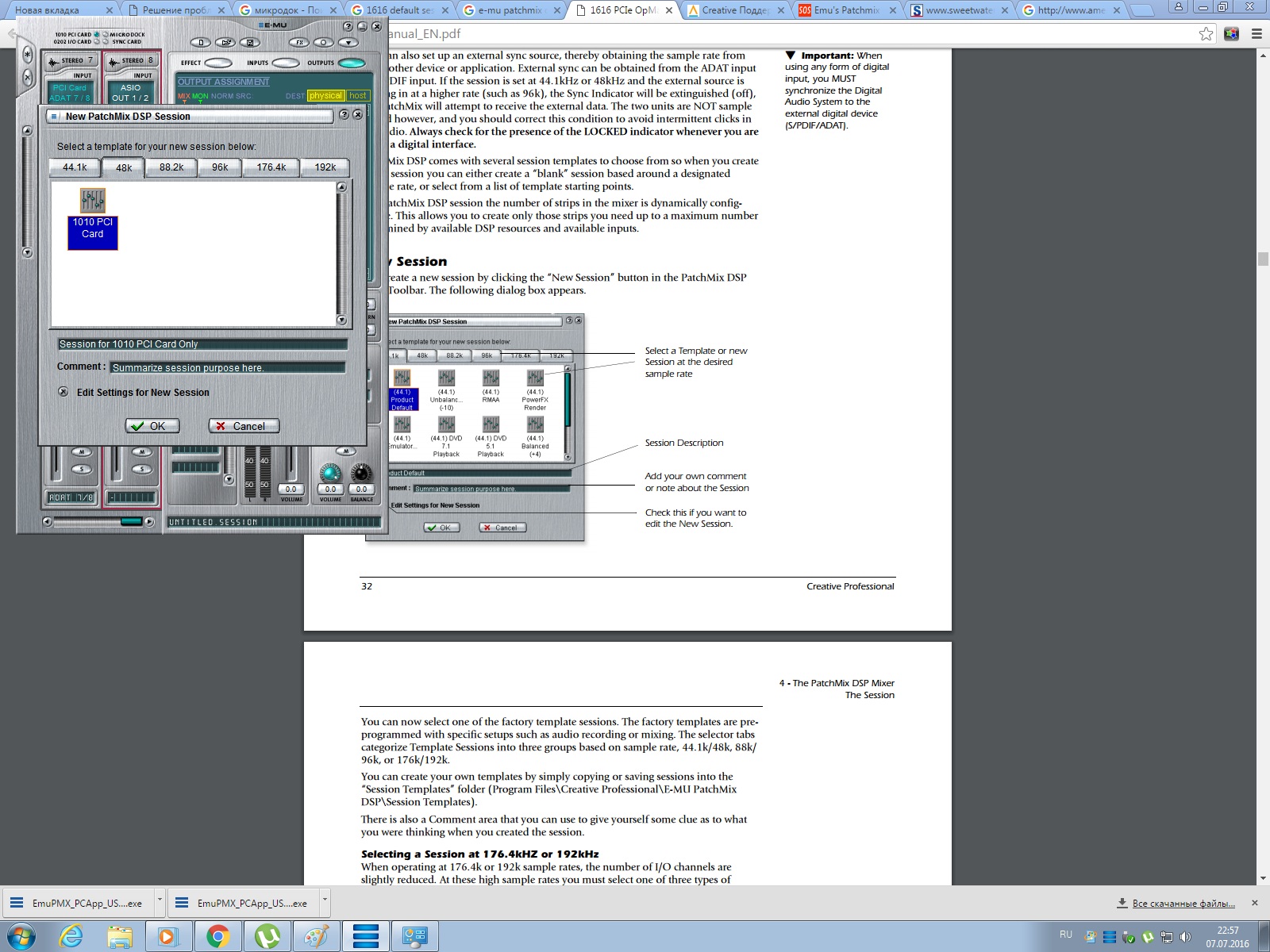Click template list scroll-up arrow
This screenshot has height=952, width=1270.
pos(342,187)
